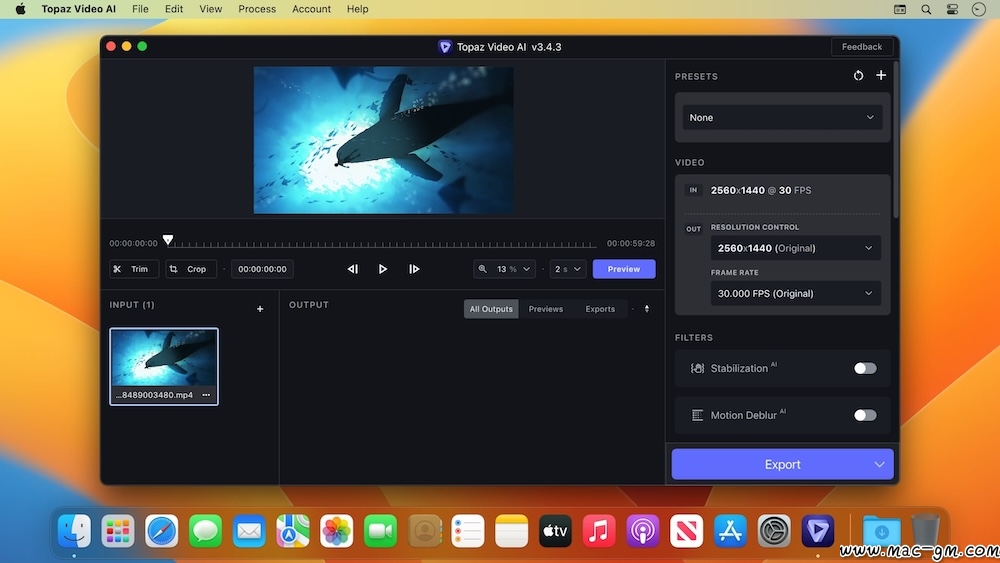Click the Trim button
The image size is (1000, 563).
133,269
